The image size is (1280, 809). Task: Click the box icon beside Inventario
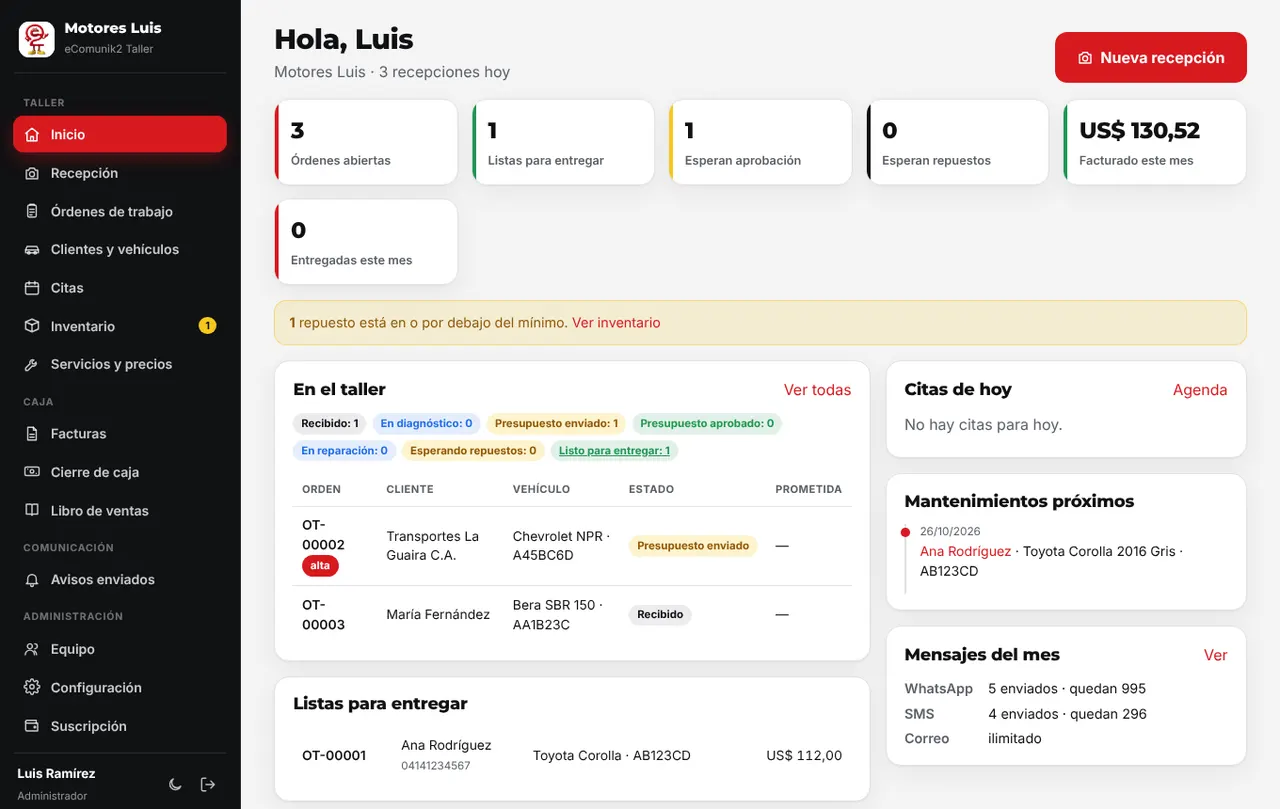pos(32,326)
